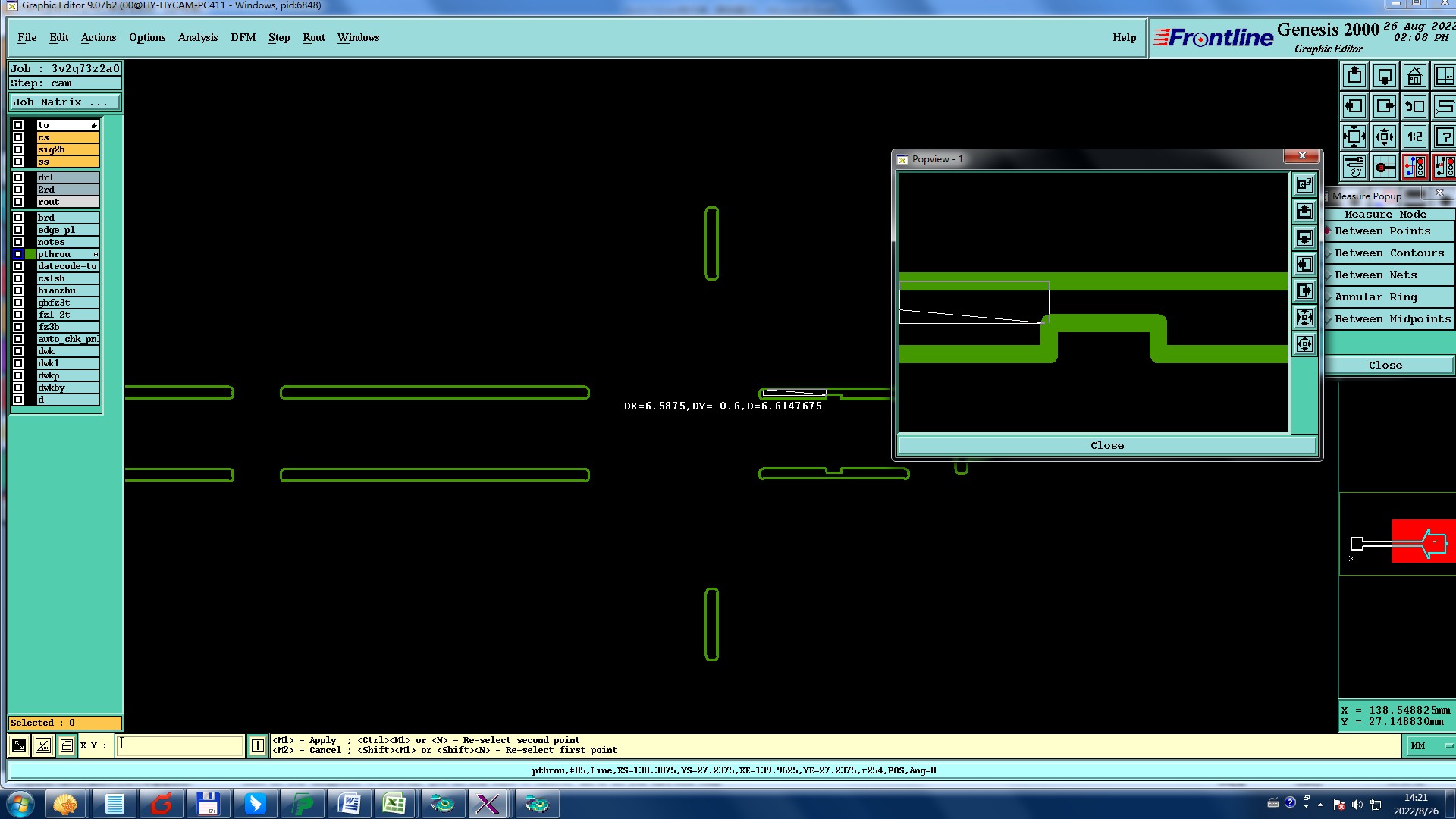Click the pan up arrow icon

[x=1354, y=77]
